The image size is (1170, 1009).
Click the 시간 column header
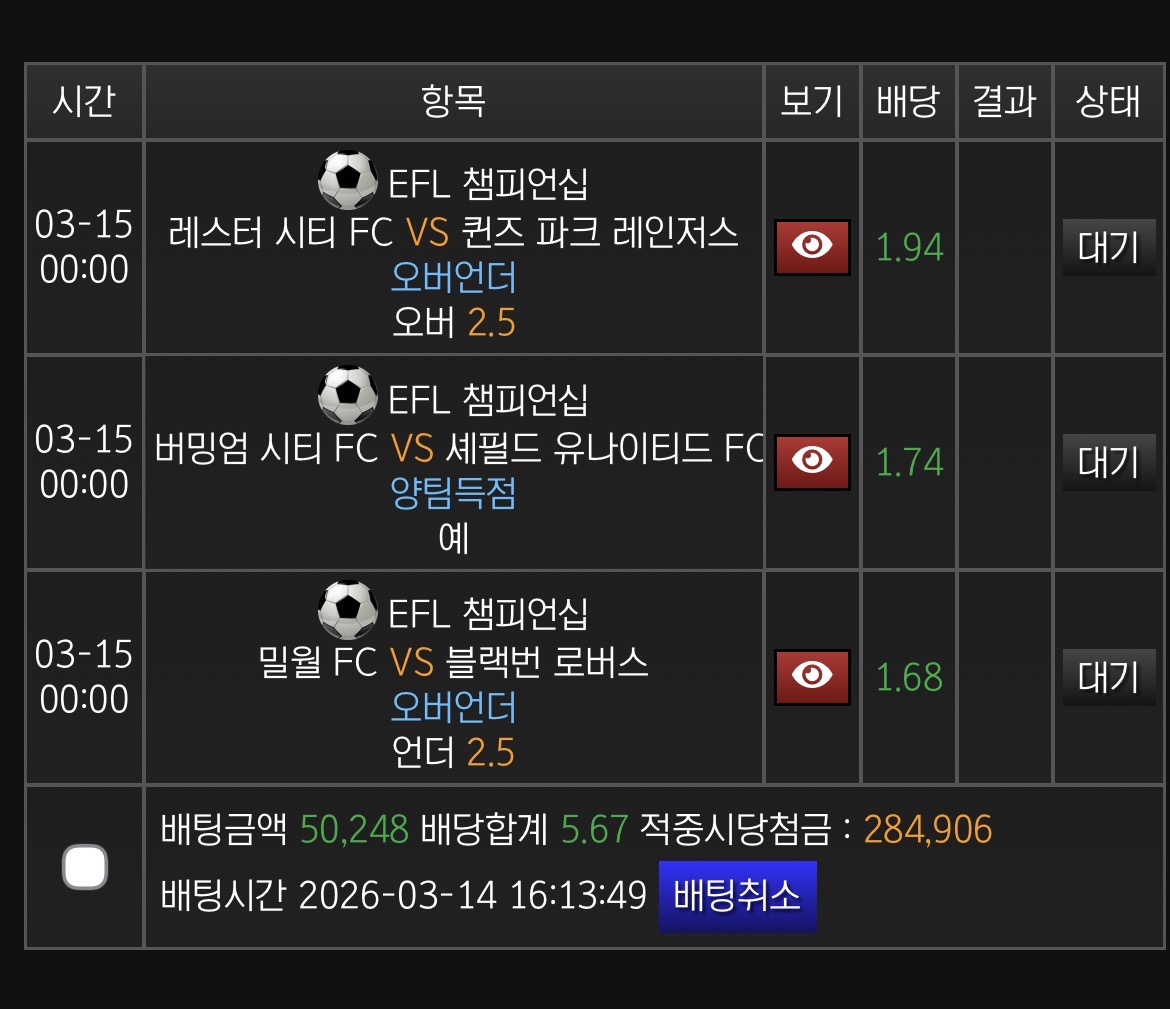pos(85,102)
